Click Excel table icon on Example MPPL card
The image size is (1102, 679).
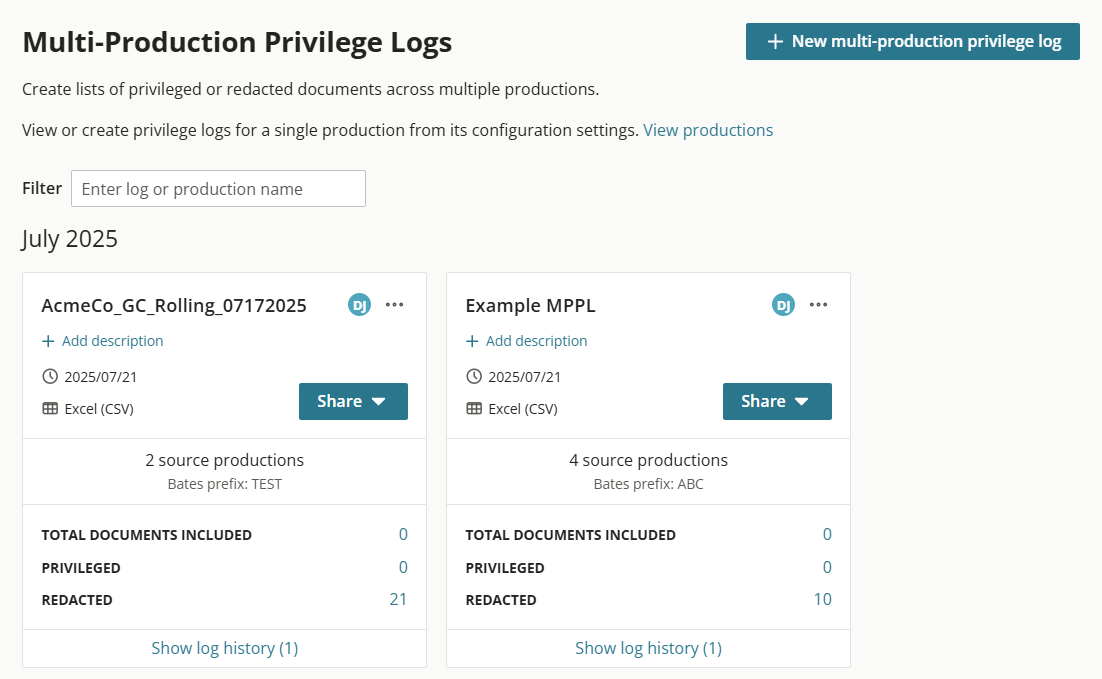(x=474, y=409)
